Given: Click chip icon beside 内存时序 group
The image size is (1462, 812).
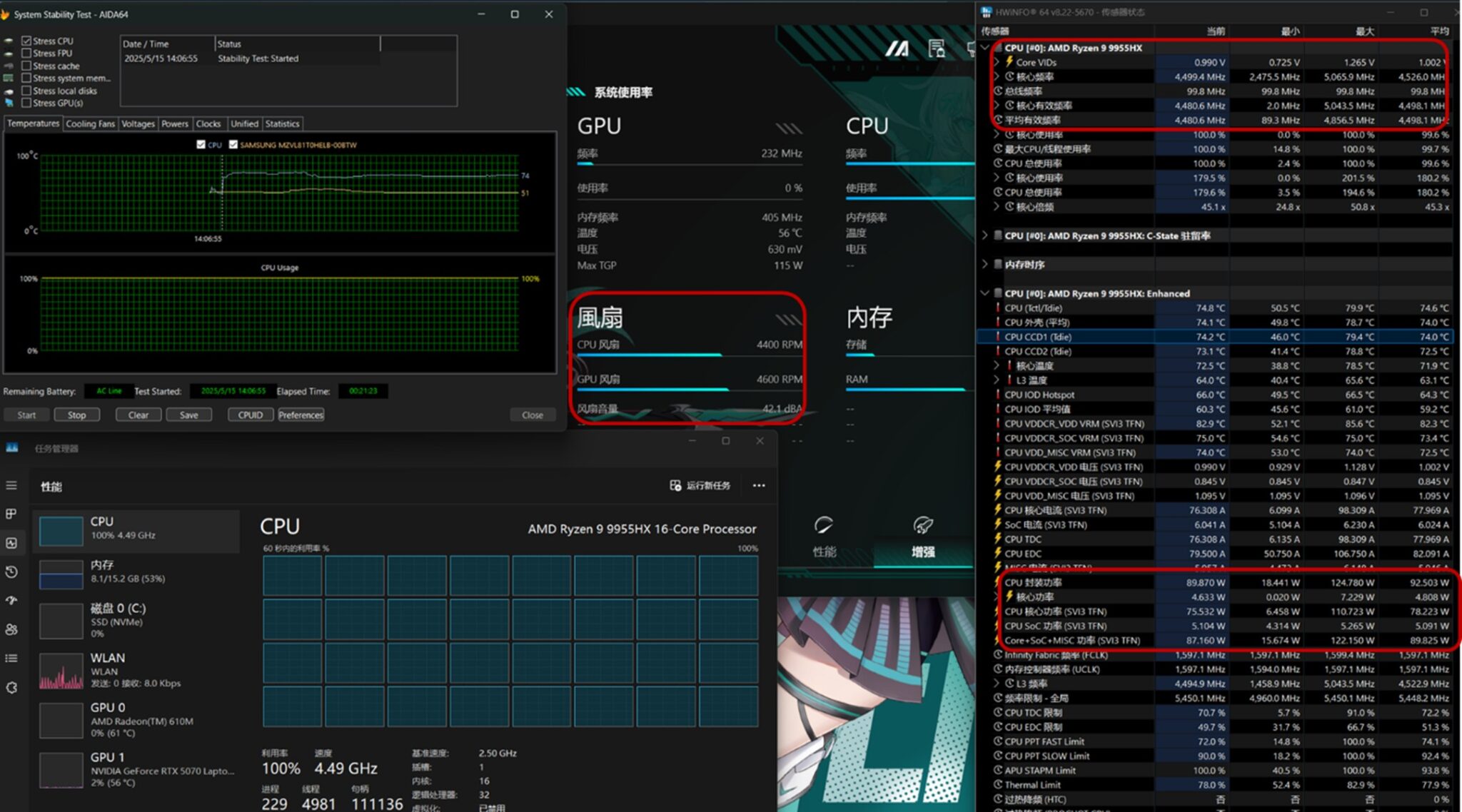Looking at the screenshot, I should (x=998, y=264).
